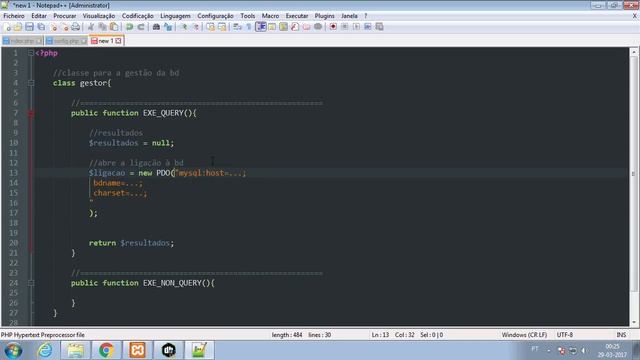The width and height of the screenshot is (640, 360).
Task: Open the Function List toolbar icon
Action: click(x=295, y=27)
